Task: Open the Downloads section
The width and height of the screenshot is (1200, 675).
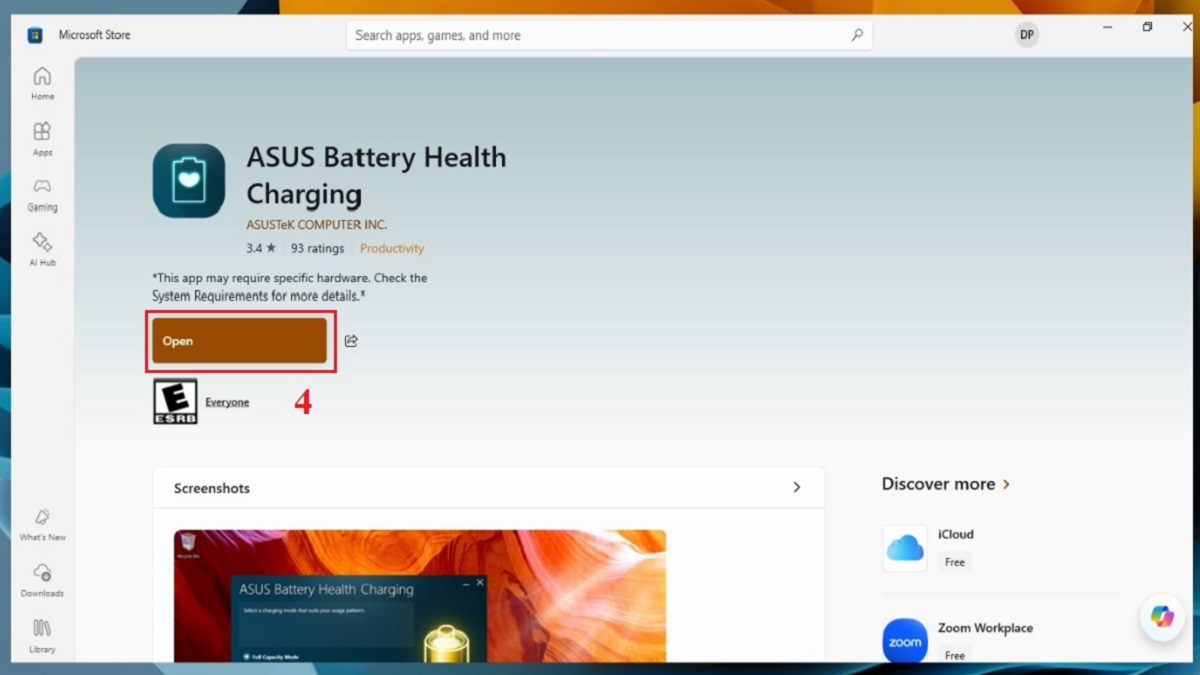Action: 42,579
